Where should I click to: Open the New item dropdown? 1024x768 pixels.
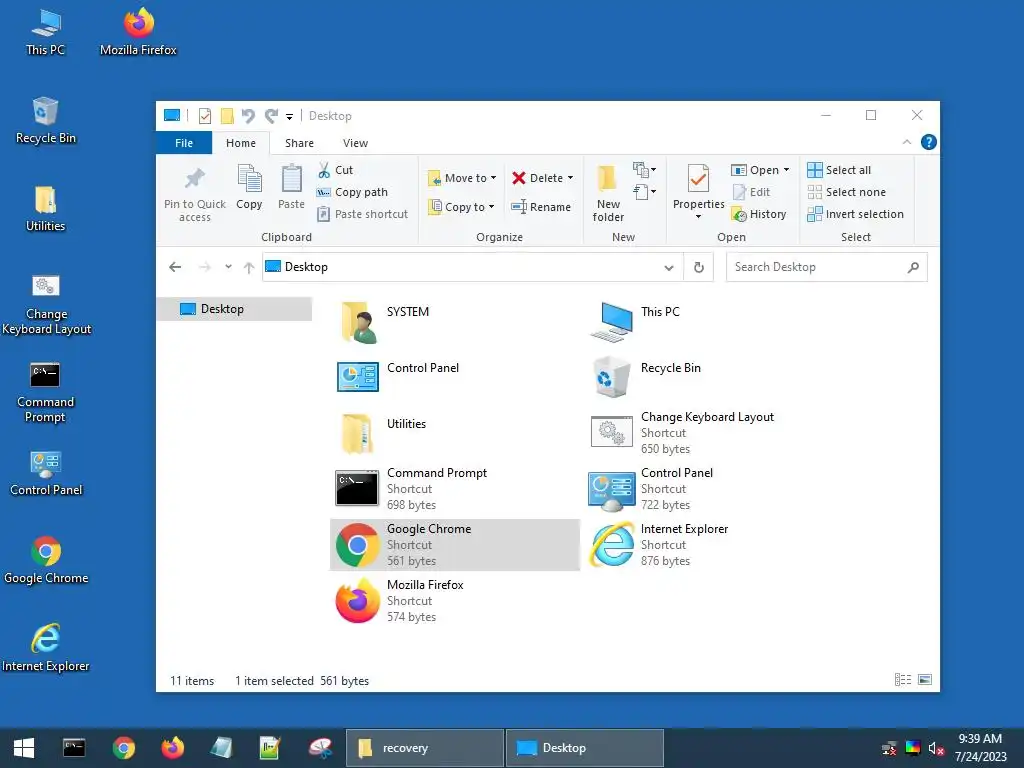[644, 170]
